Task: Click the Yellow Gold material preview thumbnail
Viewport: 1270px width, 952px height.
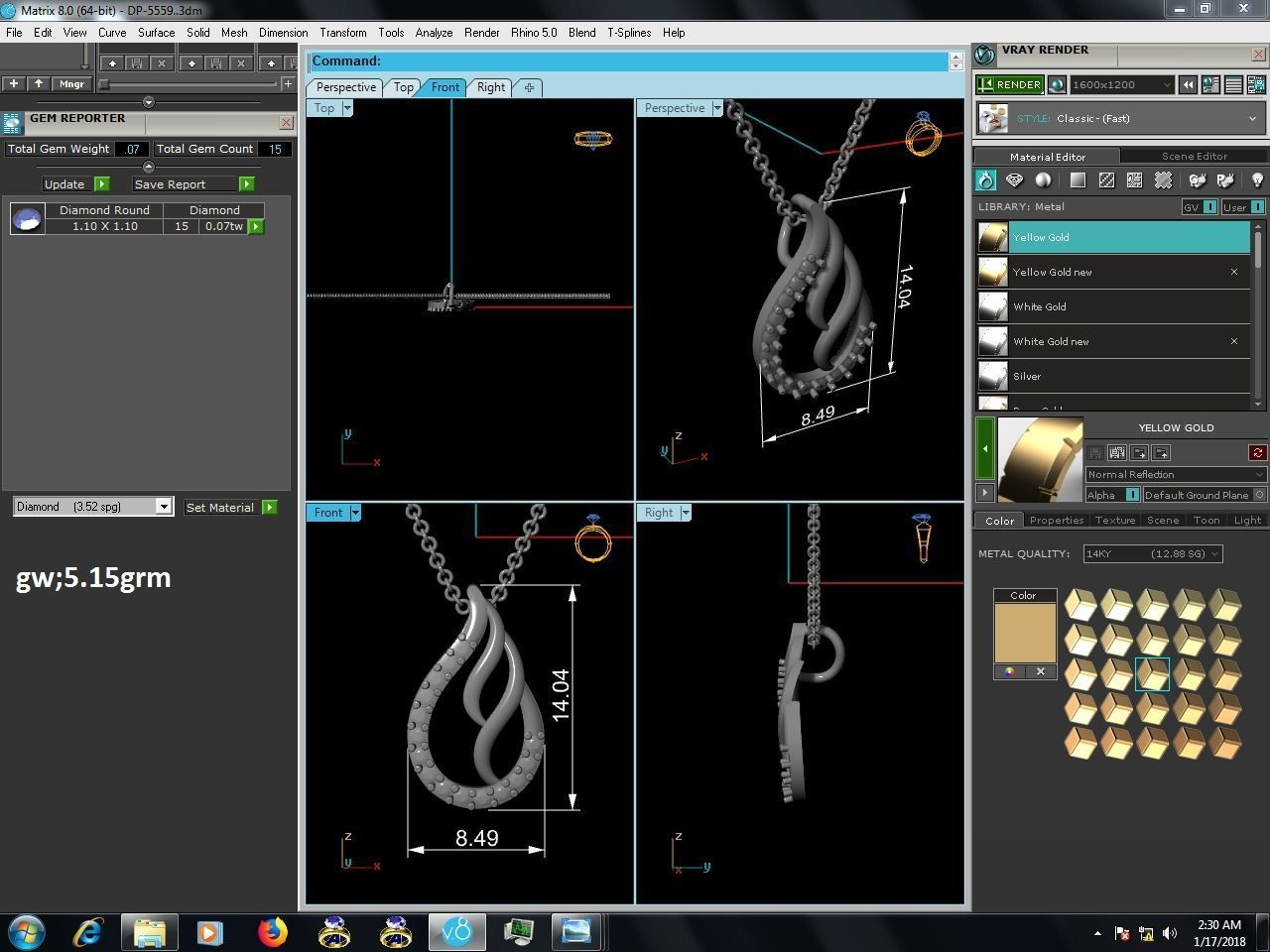Action: tap(1040, 459)
